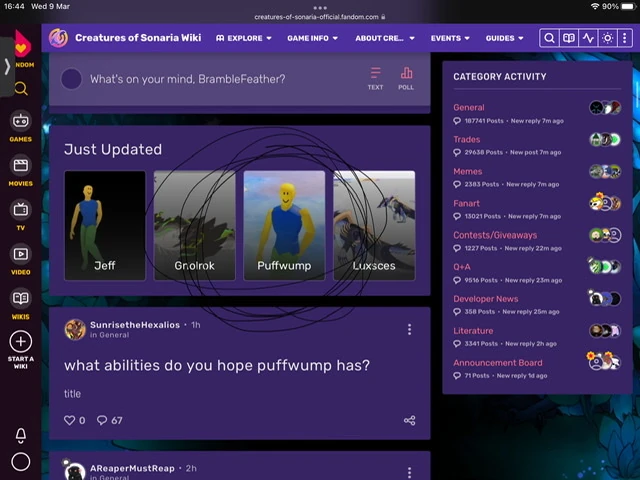
Task: Open the Literature category
Action: click(473, 331)
